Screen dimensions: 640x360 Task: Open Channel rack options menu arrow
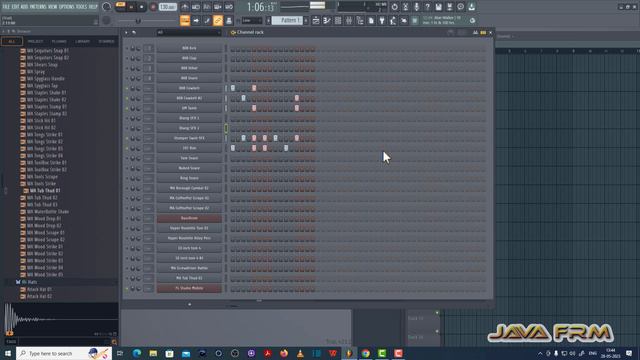tap(127, 33)
